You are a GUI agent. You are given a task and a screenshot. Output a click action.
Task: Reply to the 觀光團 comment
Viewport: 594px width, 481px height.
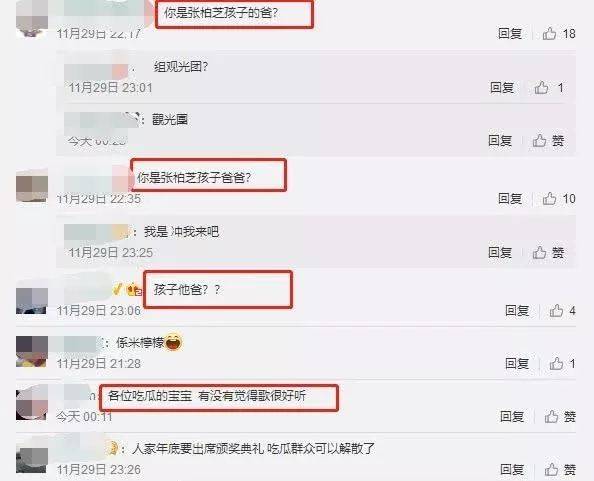pos(500,141)
